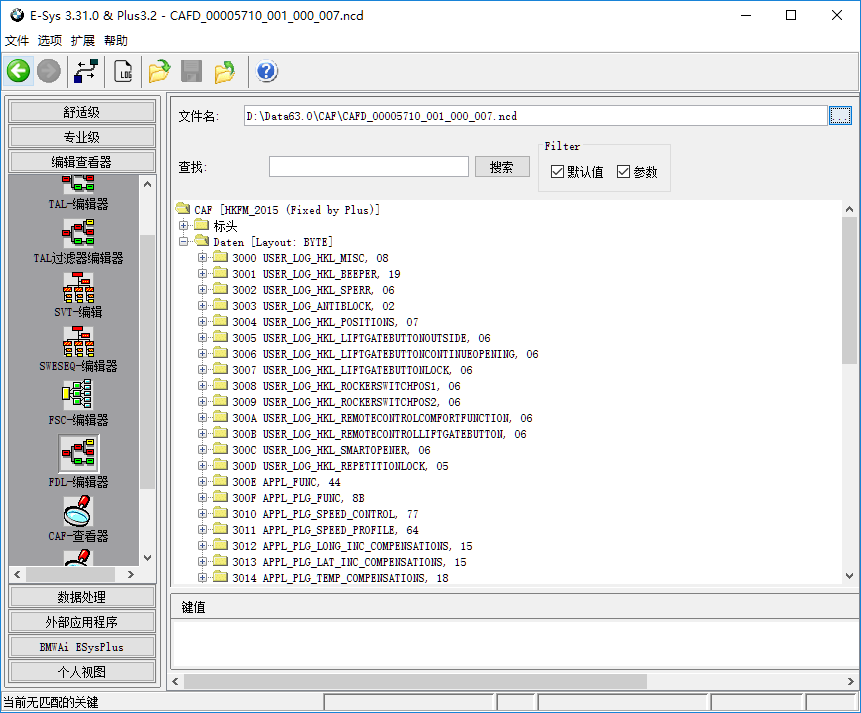Click folder icon of 3000 USER_LOG_HKL_MISC

point(220,257)
